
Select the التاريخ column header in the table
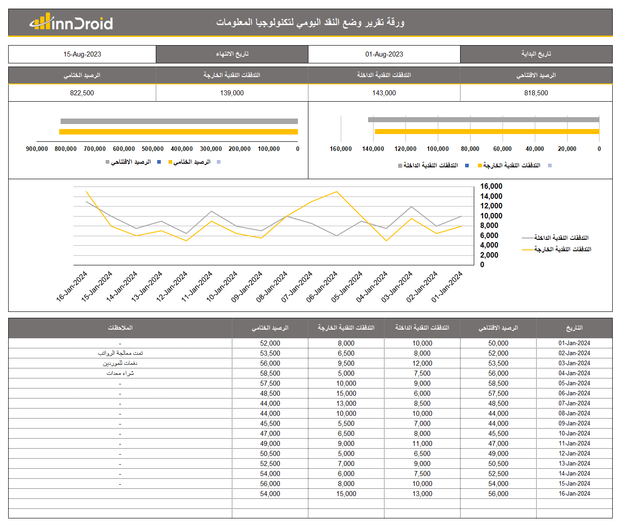click(x=574, y=328)
